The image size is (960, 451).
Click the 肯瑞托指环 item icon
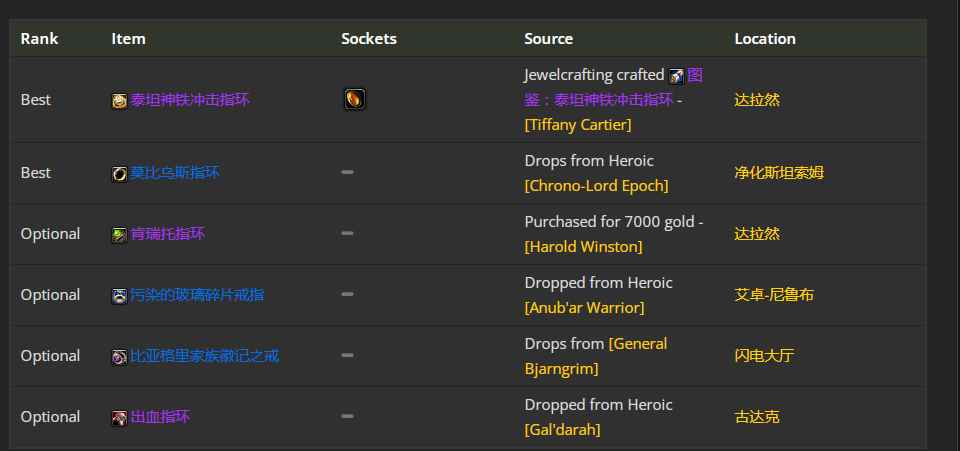[119, 235]
